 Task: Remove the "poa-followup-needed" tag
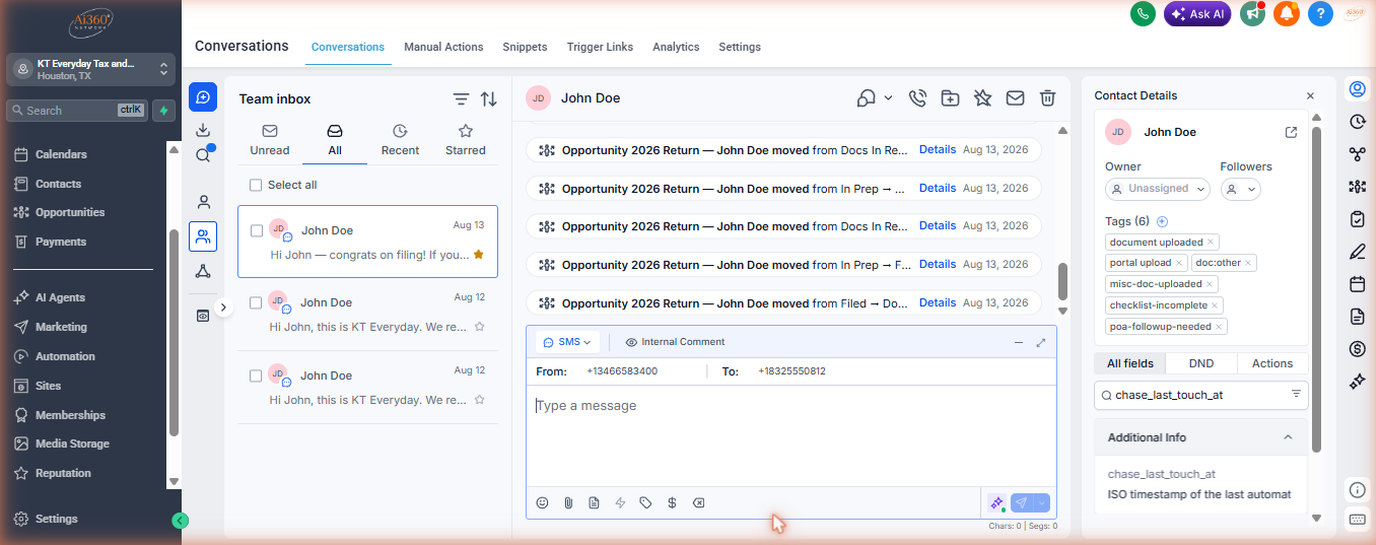coord(1218,327)
